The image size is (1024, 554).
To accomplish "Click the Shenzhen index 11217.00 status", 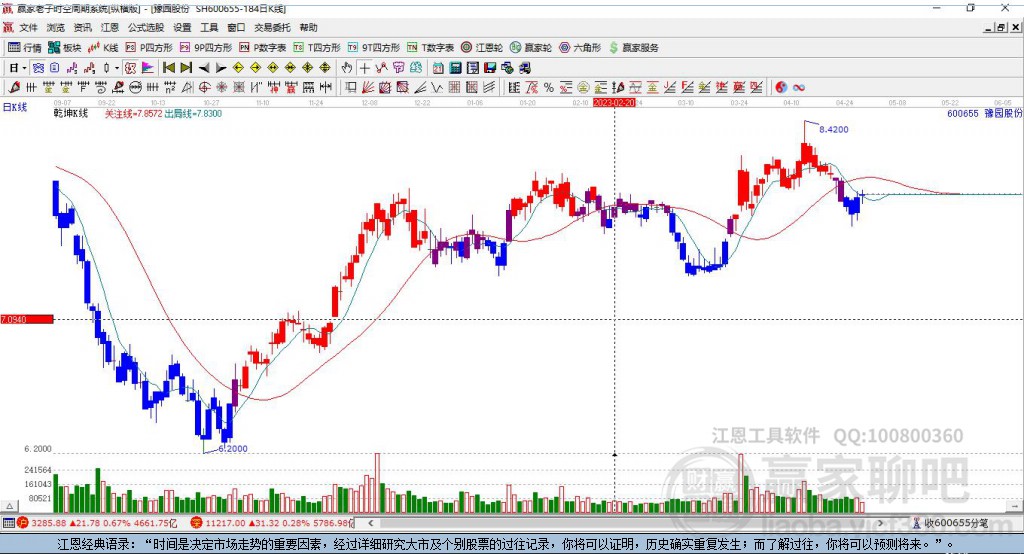I will click(x=272, y=523).
